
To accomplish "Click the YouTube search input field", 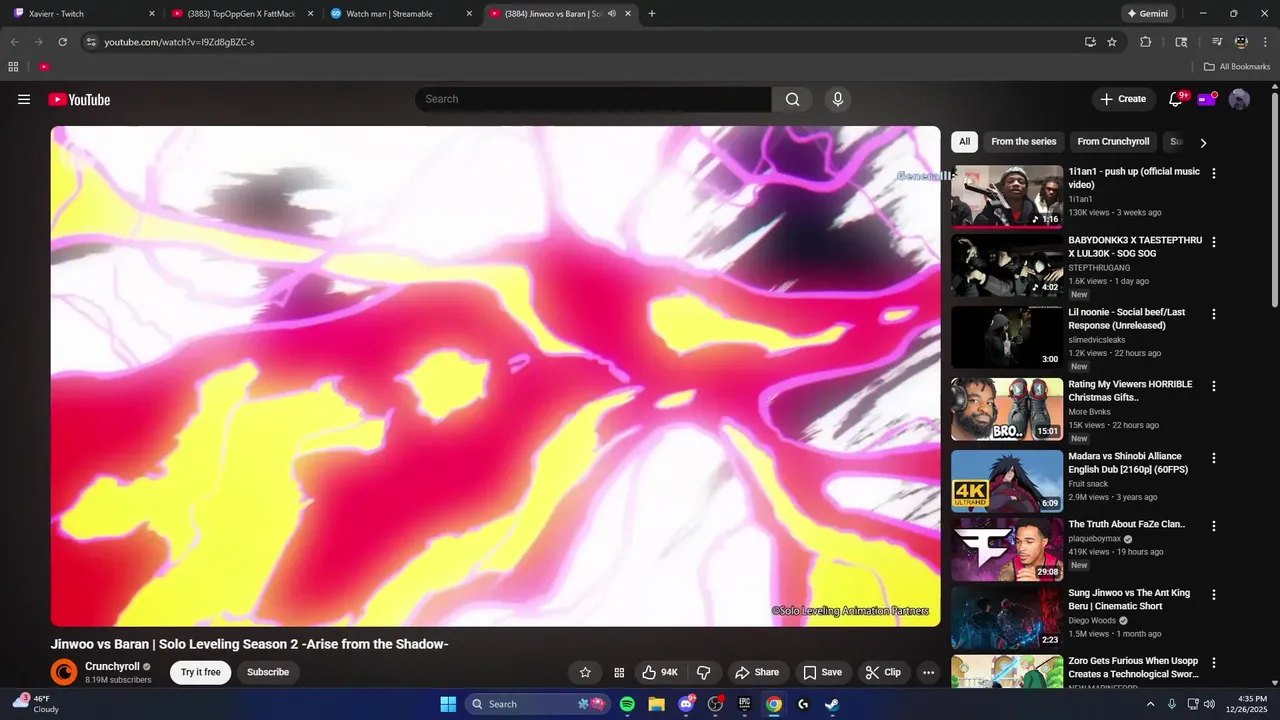I will (593, 99).
